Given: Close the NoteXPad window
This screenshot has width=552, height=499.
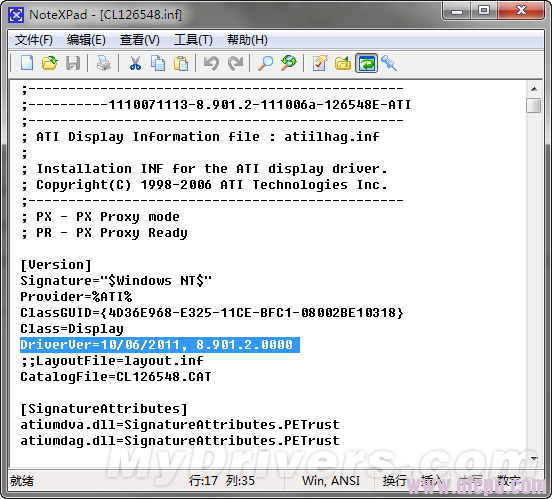Looking at the screenshot, I should (521, 11).
